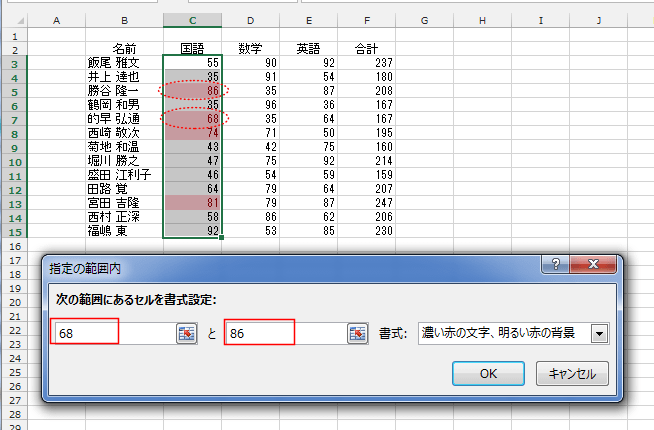Select the name cell 西村 正深
The height and width of the screenshot is (430, 654).
[x=124, y=216]
